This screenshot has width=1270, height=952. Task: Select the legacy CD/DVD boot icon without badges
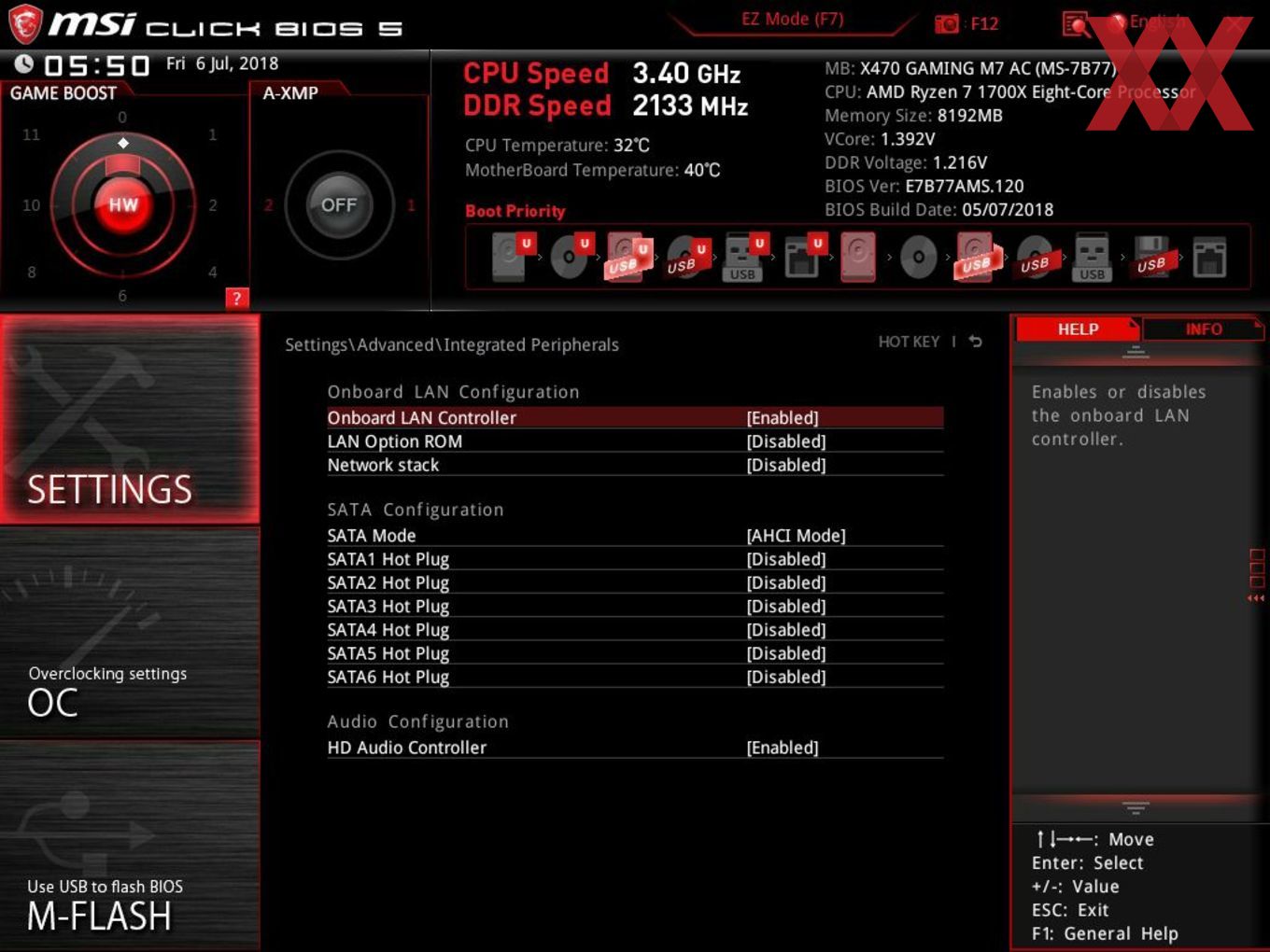click(x=919, y=258)
